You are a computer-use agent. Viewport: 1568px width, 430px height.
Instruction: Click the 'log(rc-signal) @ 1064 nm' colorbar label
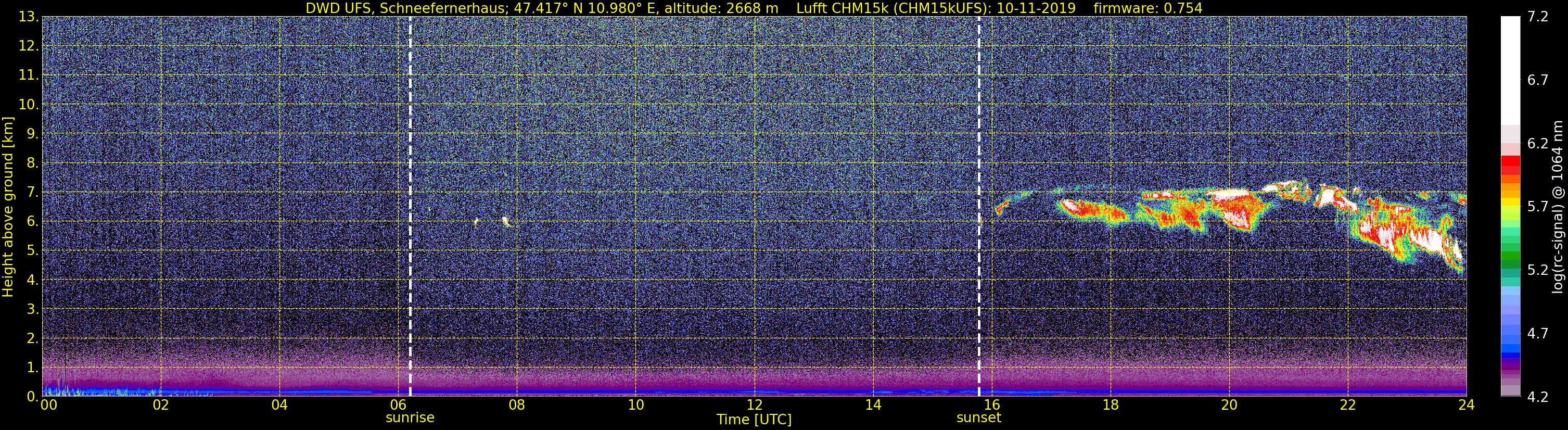tap(1558, 207)
